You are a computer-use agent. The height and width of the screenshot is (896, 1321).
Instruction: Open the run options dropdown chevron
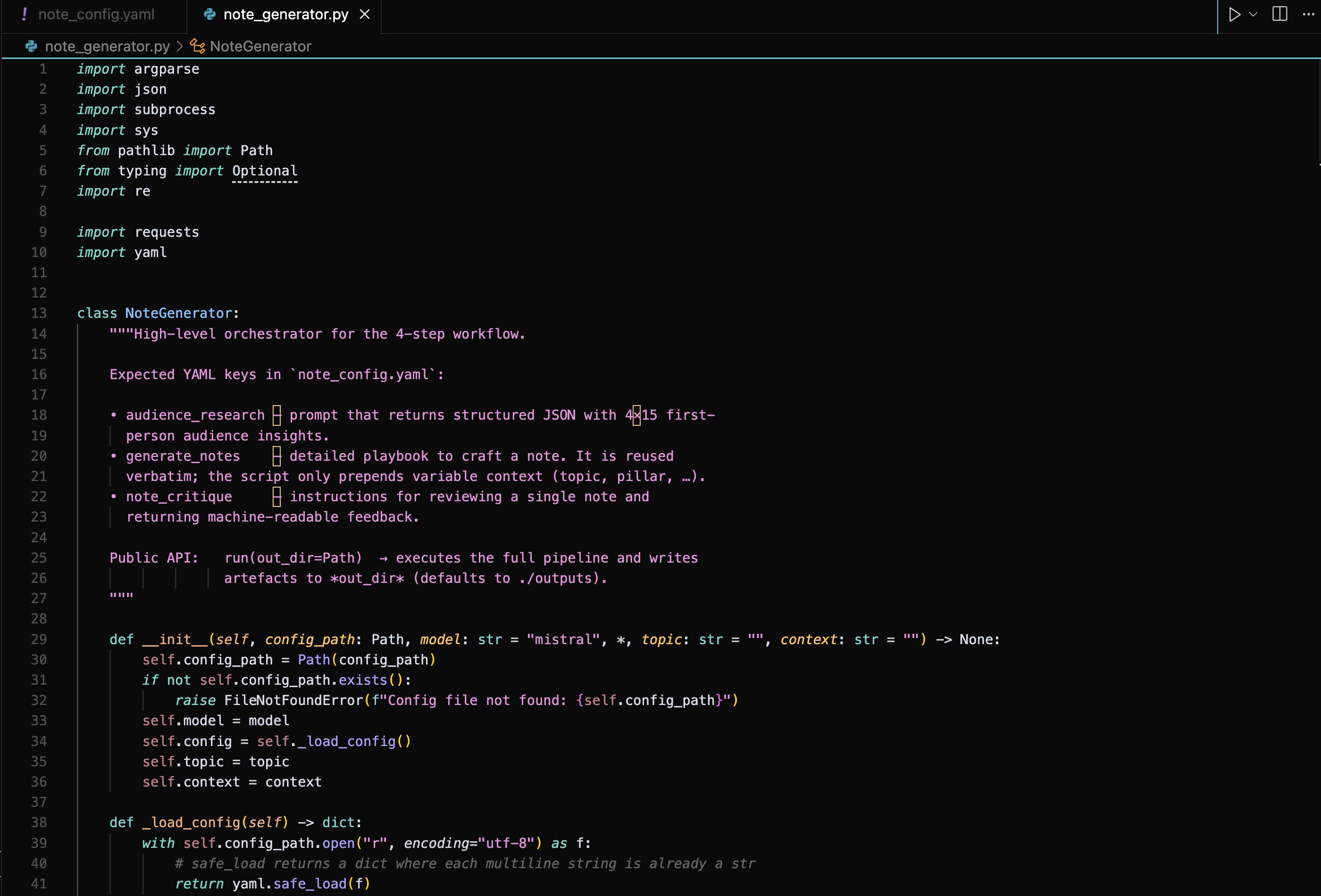pyautogui.click(x=1254, y=14)
